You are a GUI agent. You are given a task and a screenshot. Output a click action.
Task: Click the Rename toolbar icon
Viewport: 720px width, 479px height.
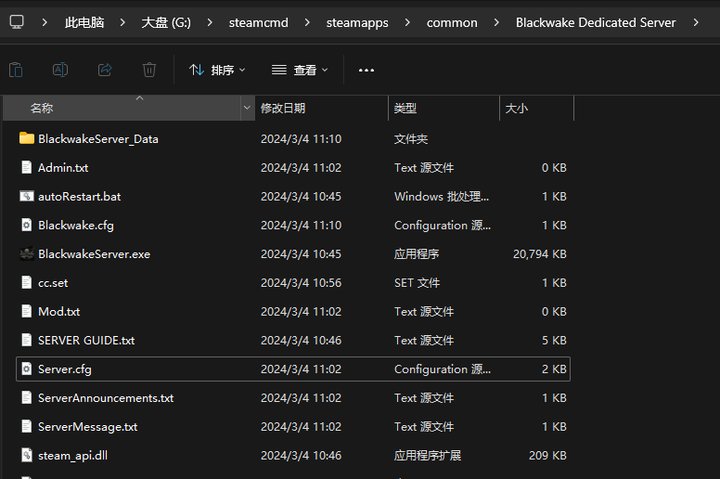click(x=60, y=70)
